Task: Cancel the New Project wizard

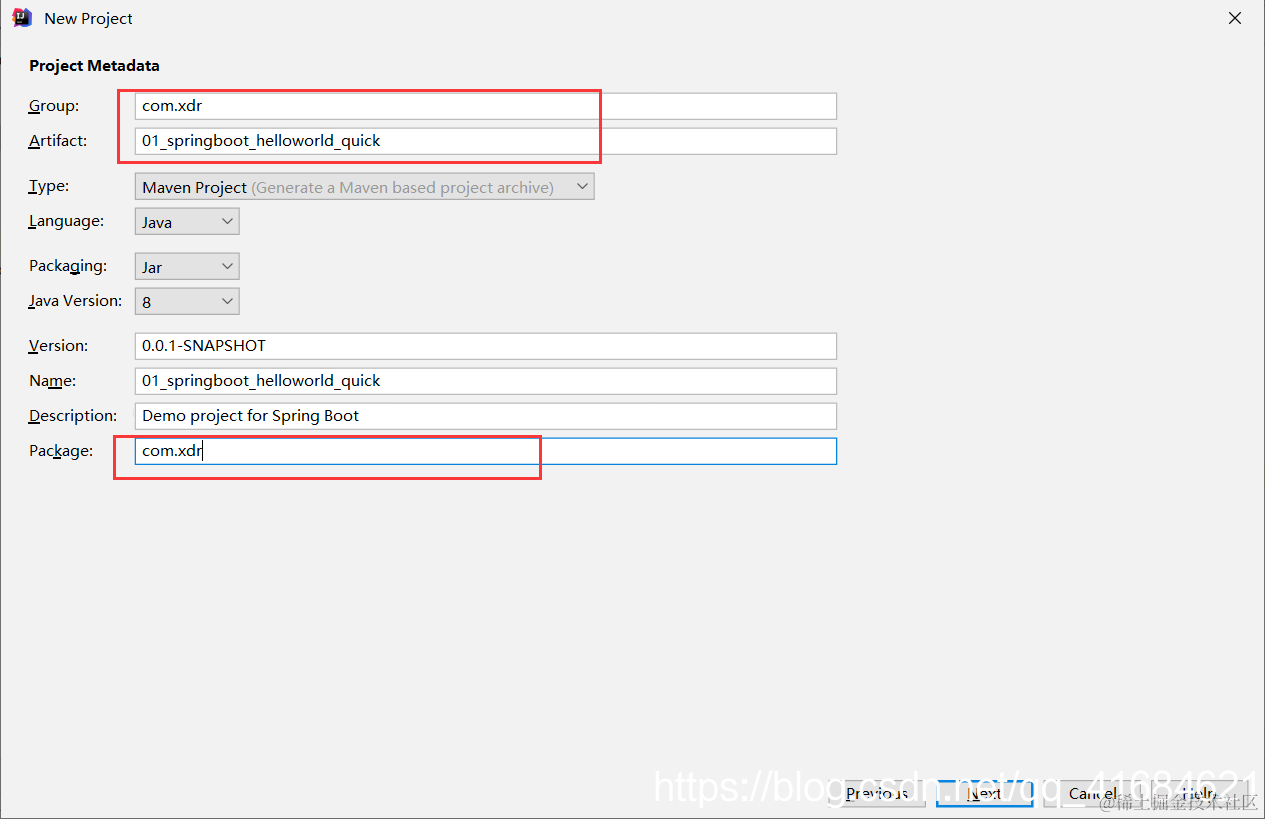Action: [x=1090, y=793]
